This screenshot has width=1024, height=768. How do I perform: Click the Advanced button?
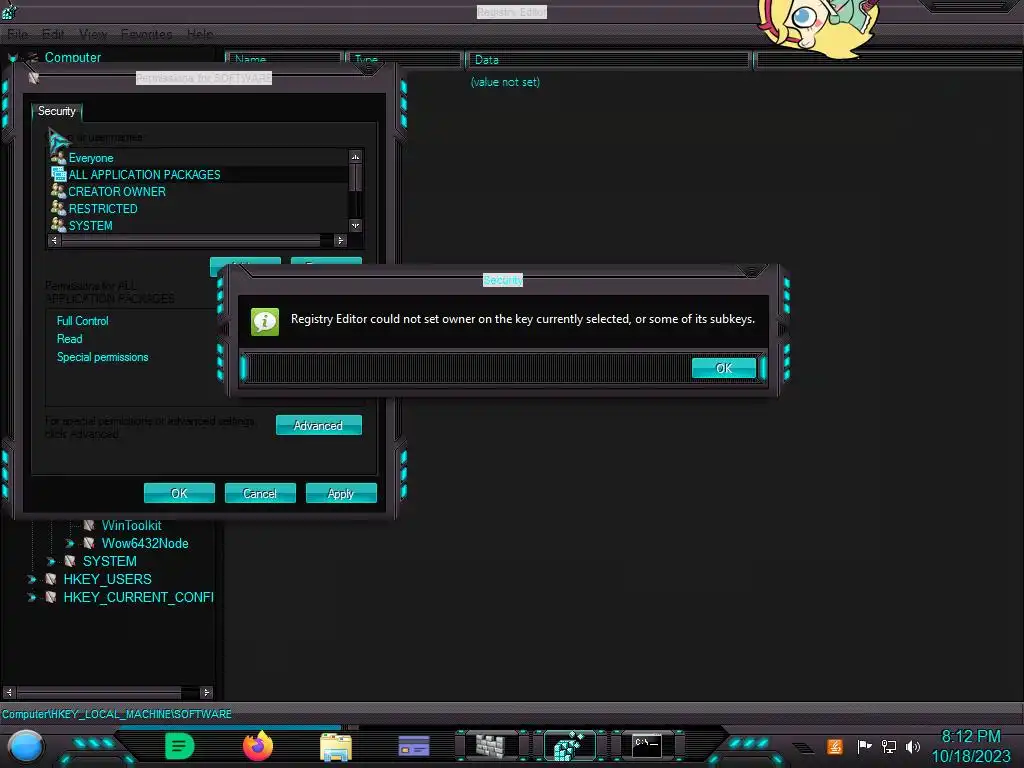318,425
